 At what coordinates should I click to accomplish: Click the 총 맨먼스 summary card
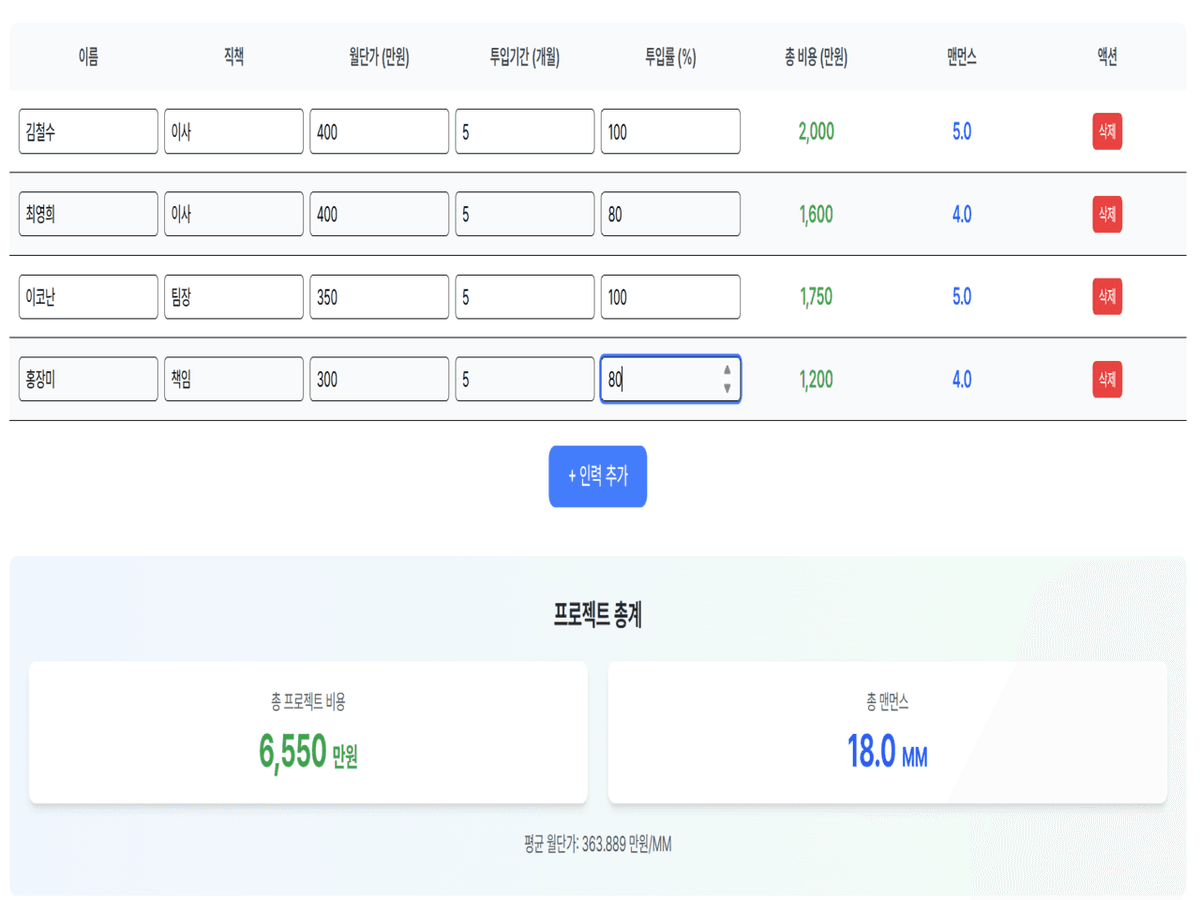887,732
